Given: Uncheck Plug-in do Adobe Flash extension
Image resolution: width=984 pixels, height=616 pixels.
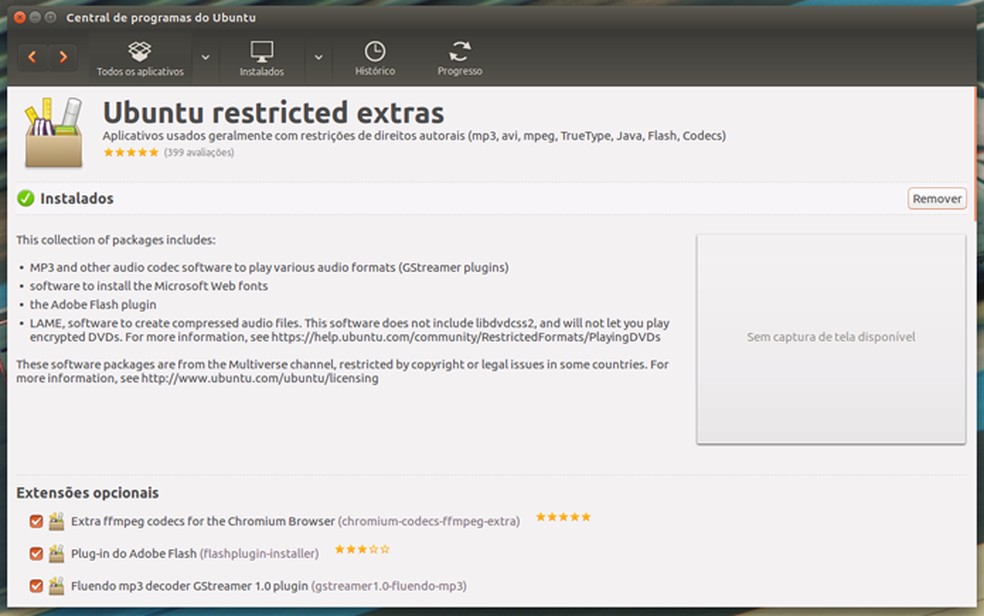Looking at the screenshot, I should point(36,553).
